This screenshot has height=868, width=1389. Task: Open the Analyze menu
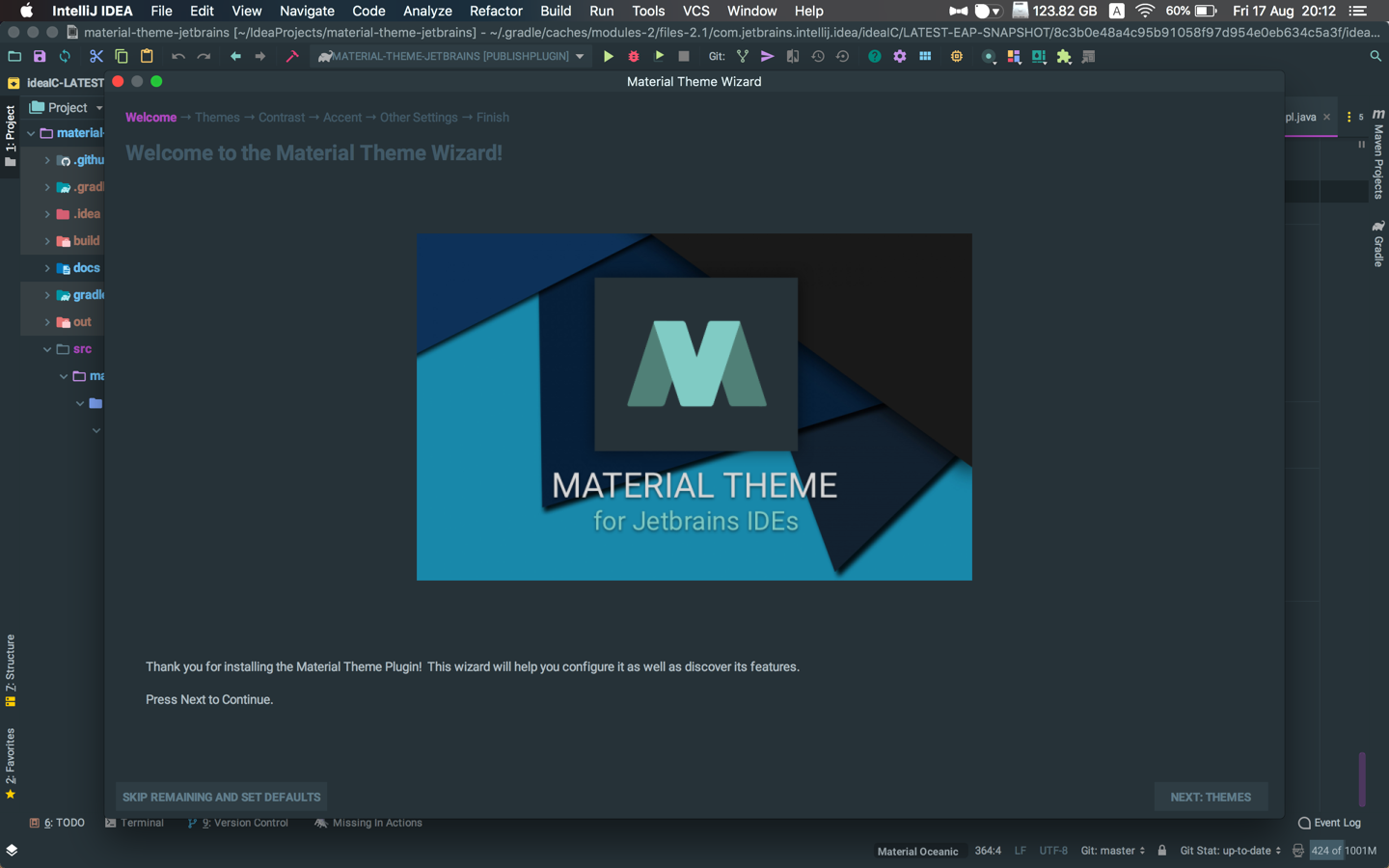427,11
